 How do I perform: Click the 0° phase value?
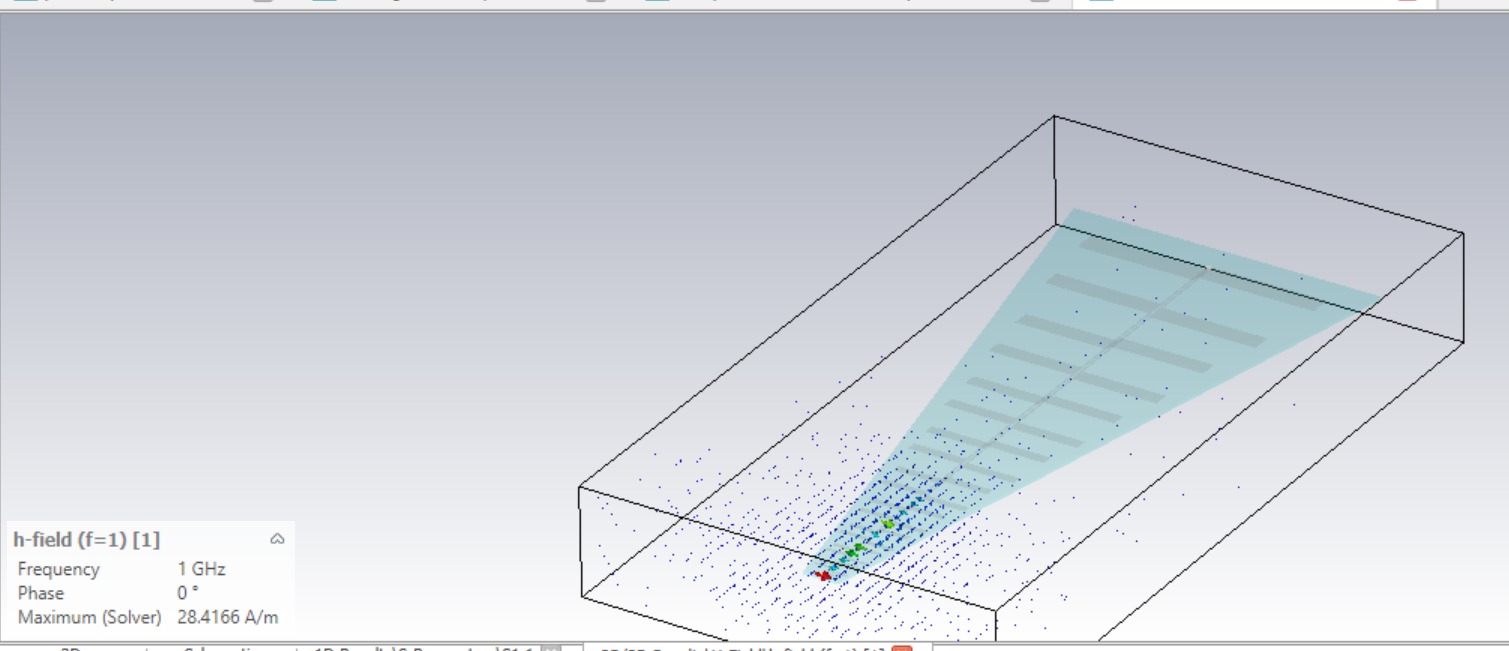(x=188, y=593)
